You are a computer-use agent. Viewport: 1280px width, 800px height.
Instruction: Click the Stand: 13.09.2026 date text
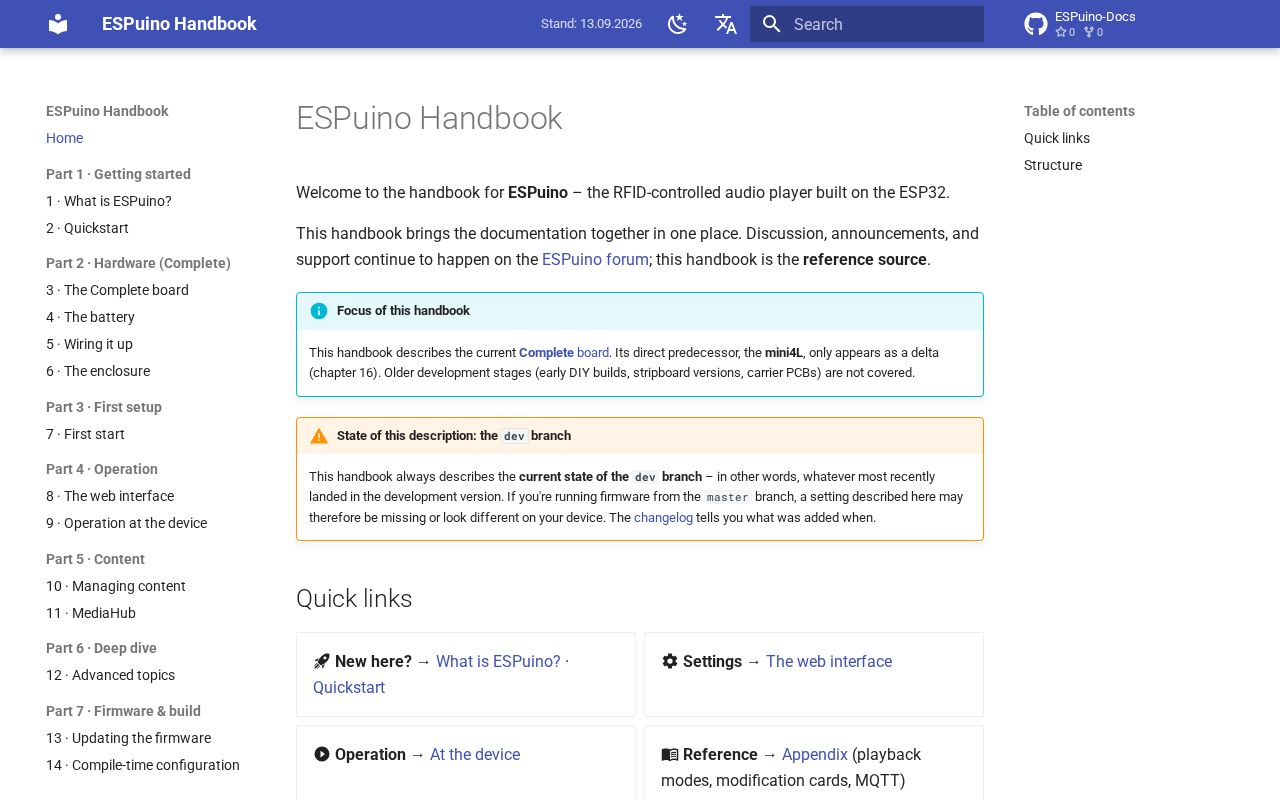pyautogui.click(x=591, y=24)
